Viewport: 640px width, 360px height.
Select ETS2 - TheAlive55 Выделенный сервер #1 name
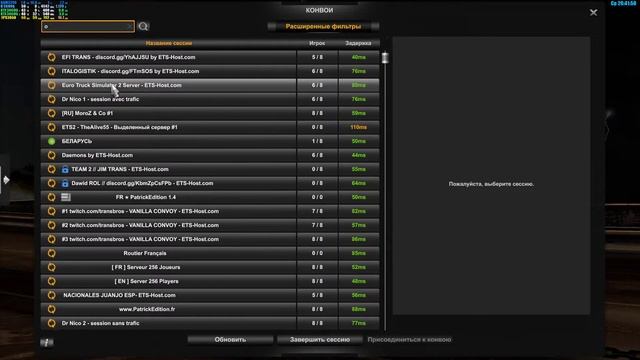pyautogui.click(x=120, y=127)
